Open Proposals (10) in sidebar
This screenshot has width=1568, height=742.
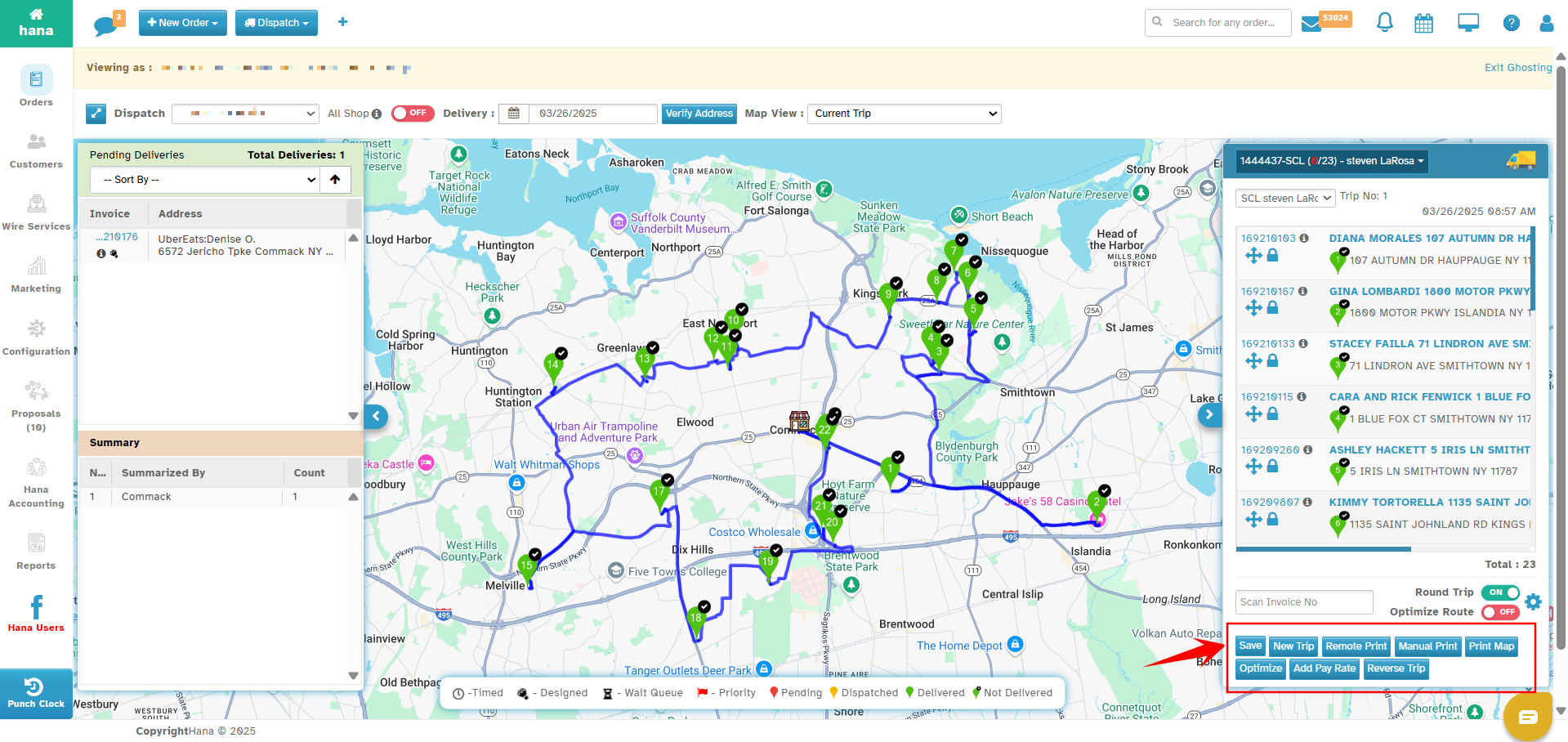(36, 406)
